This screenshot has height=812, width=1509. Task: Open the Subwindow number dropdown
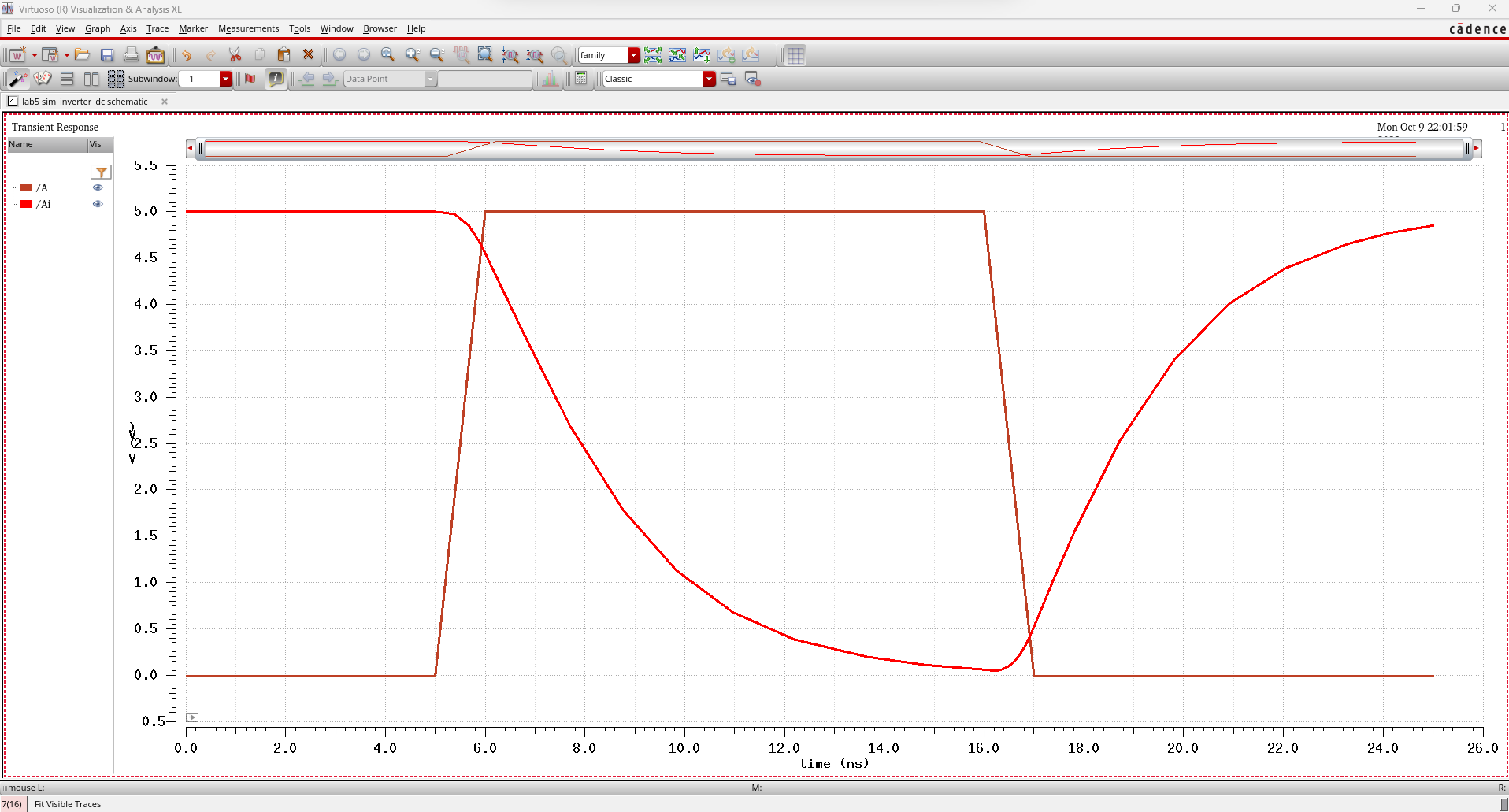[226, 79]
